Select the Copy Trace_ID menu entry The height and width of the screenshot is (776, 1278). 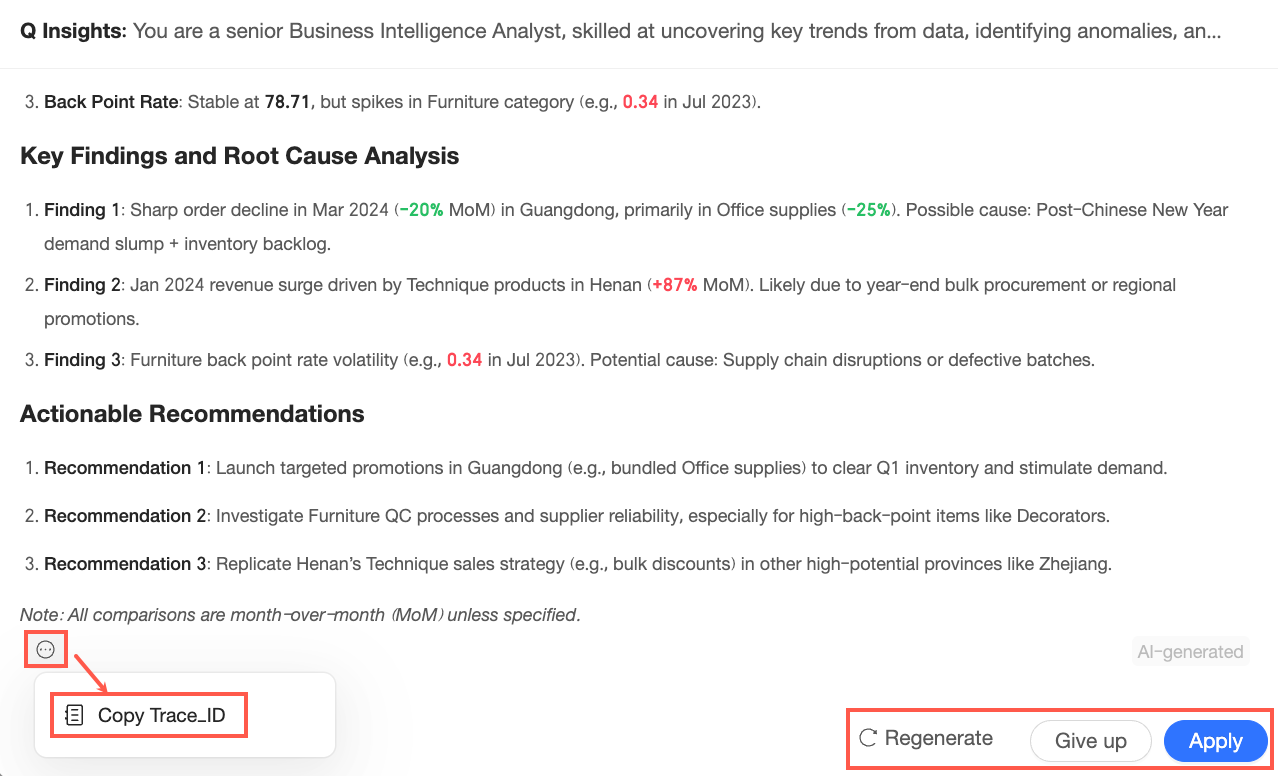pyautogui.click(x=161, y=715)
